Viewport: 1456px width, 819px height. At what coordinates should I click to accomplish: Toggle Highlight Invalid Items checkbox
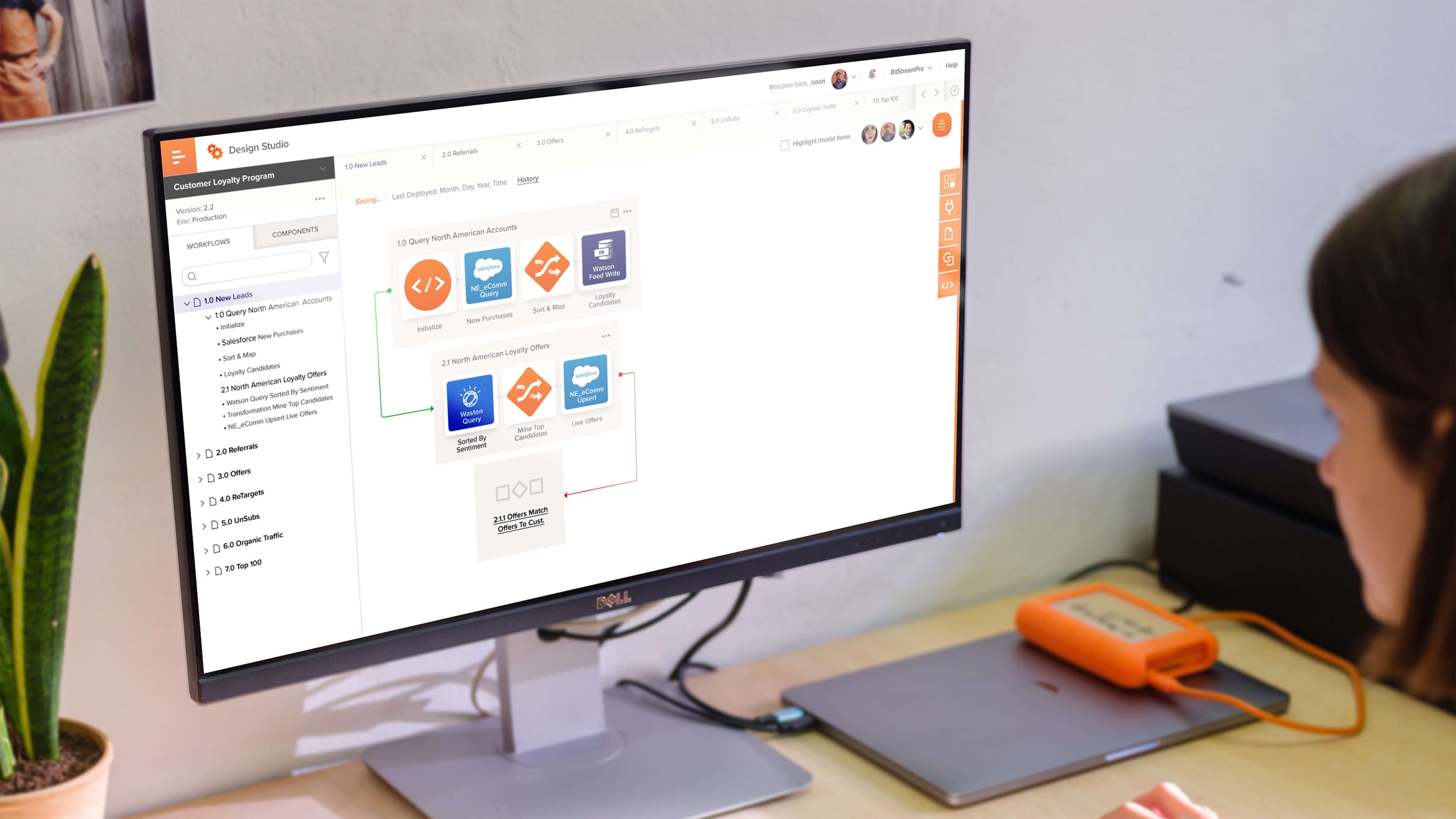tap(785, 140)
